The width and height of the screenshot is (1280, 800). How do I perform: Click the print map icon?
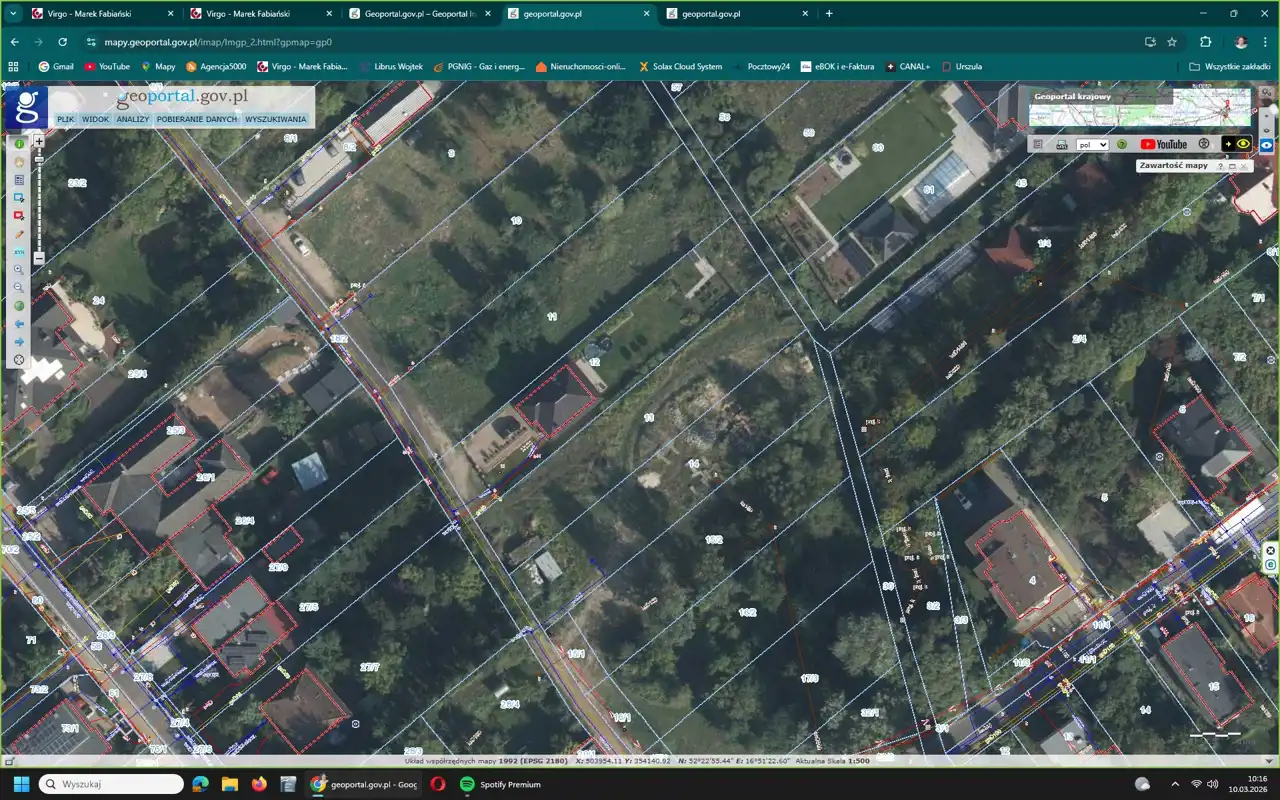click(1062, 144)
